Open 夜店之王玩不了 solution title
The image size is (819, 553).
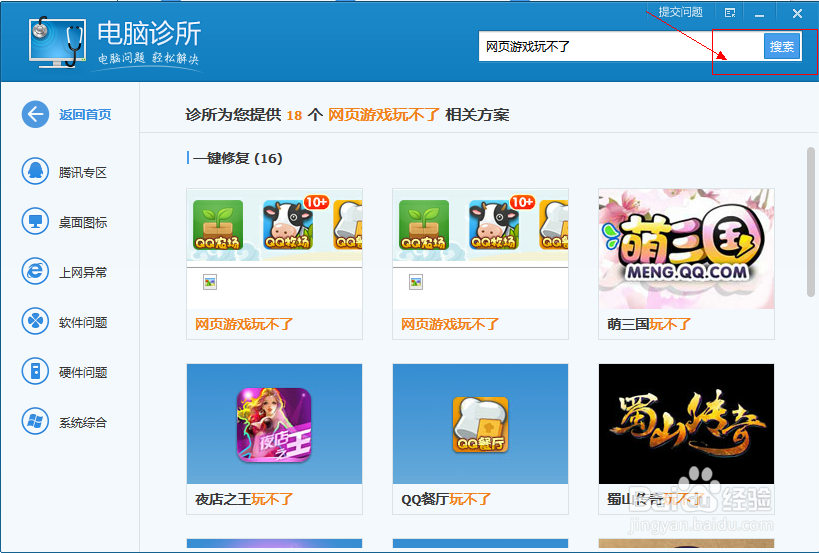244,499
